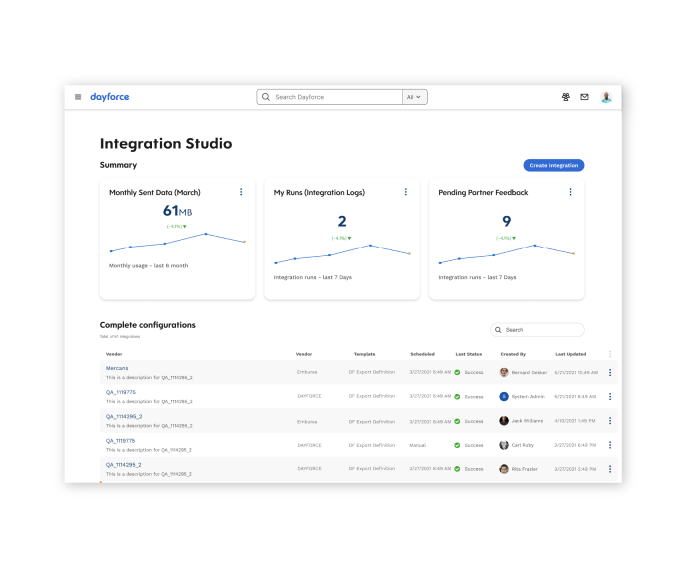Click the 61 MB value
This screenshot has width=688, height=568.
pos(177,211)
